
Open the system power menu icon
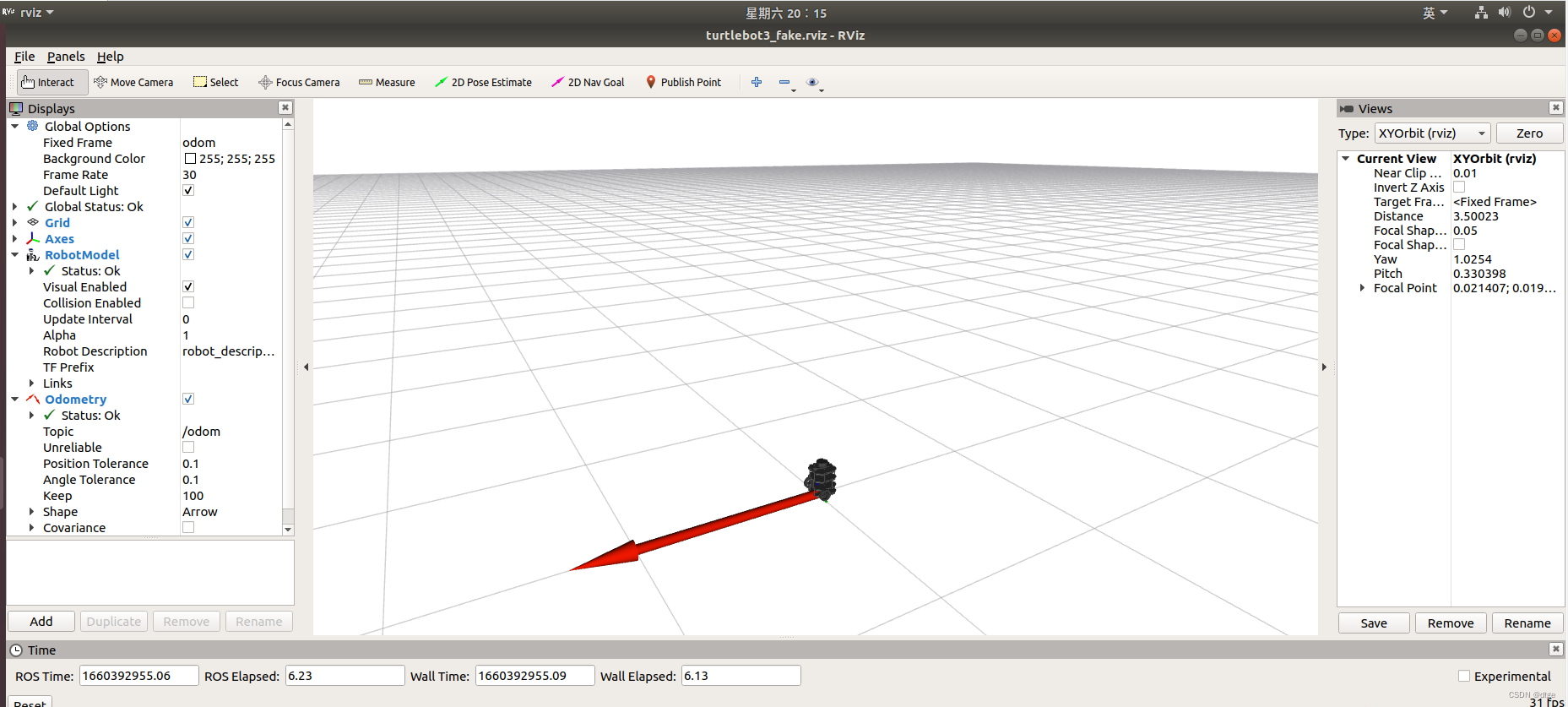click(1528, 12)
